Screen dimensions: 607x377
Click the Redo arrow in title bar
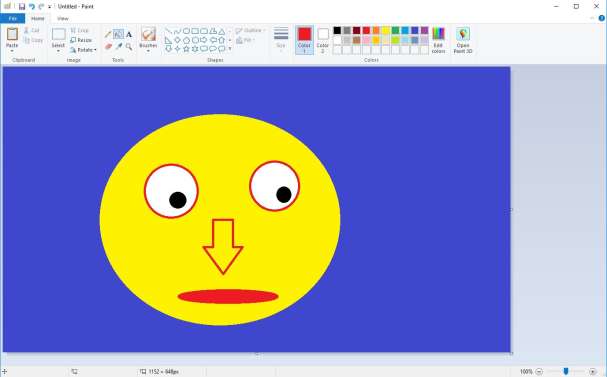41,7
